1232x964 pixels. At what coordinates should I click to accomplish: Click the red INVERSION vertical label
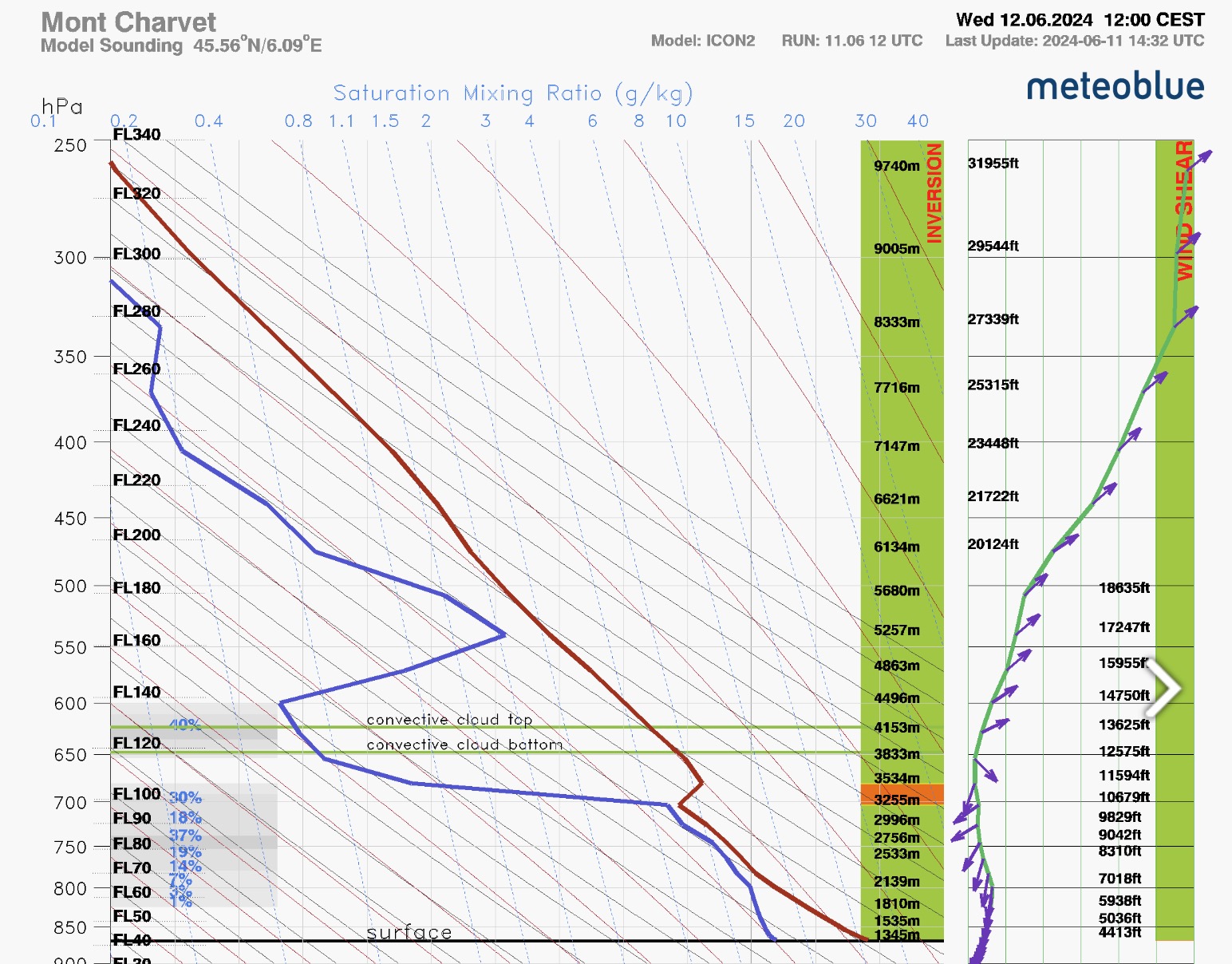(934, 193)
